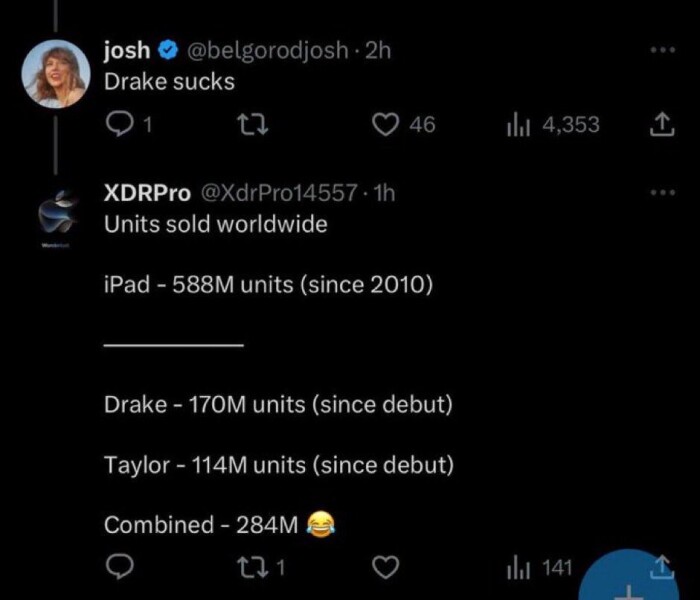This screenshot has height=600, width=700.
Task: Share josh's tweet via share icon
Action: click(x=661, y=124)
